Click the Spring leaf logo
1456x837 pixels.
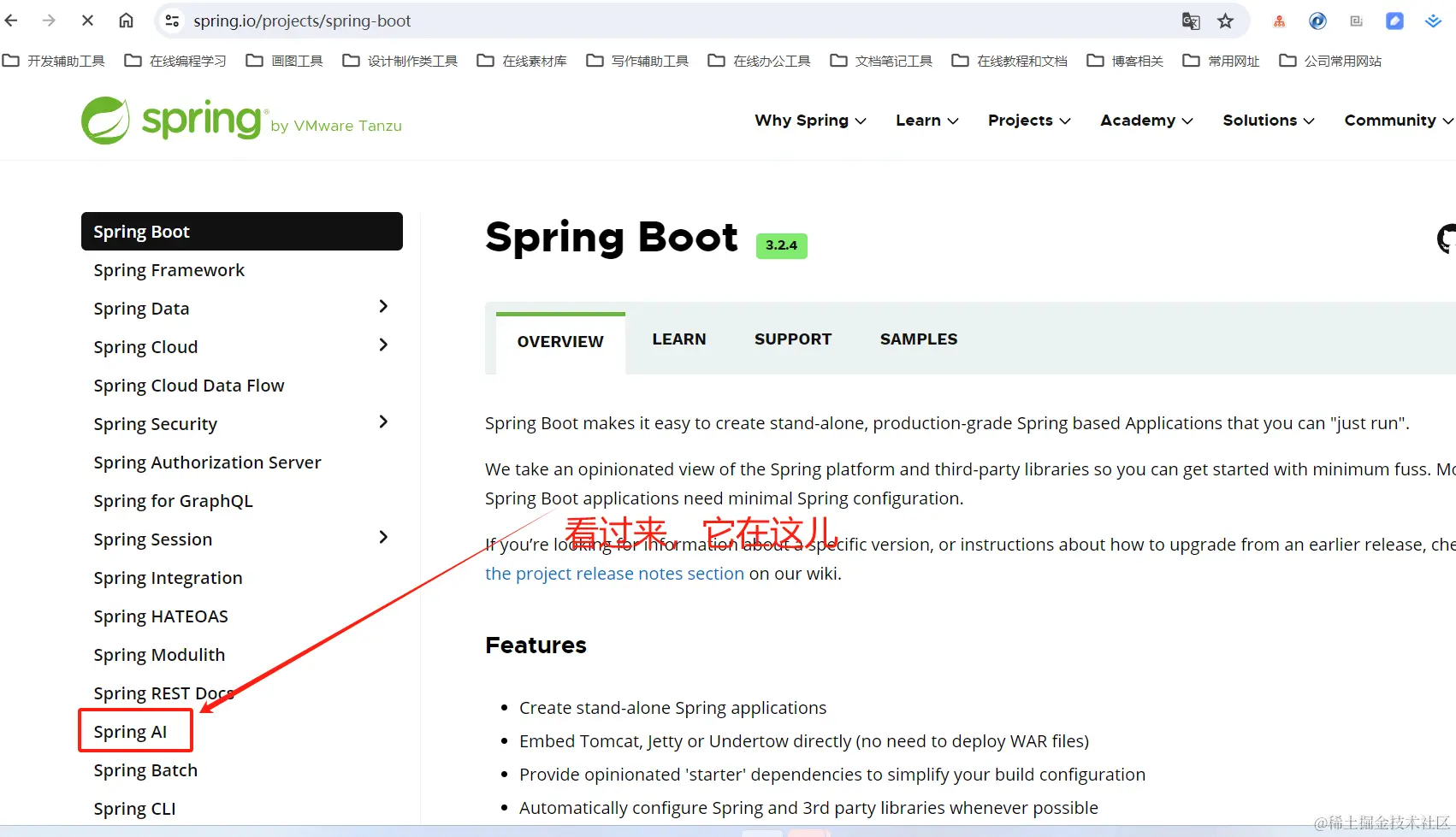point(105,121)
